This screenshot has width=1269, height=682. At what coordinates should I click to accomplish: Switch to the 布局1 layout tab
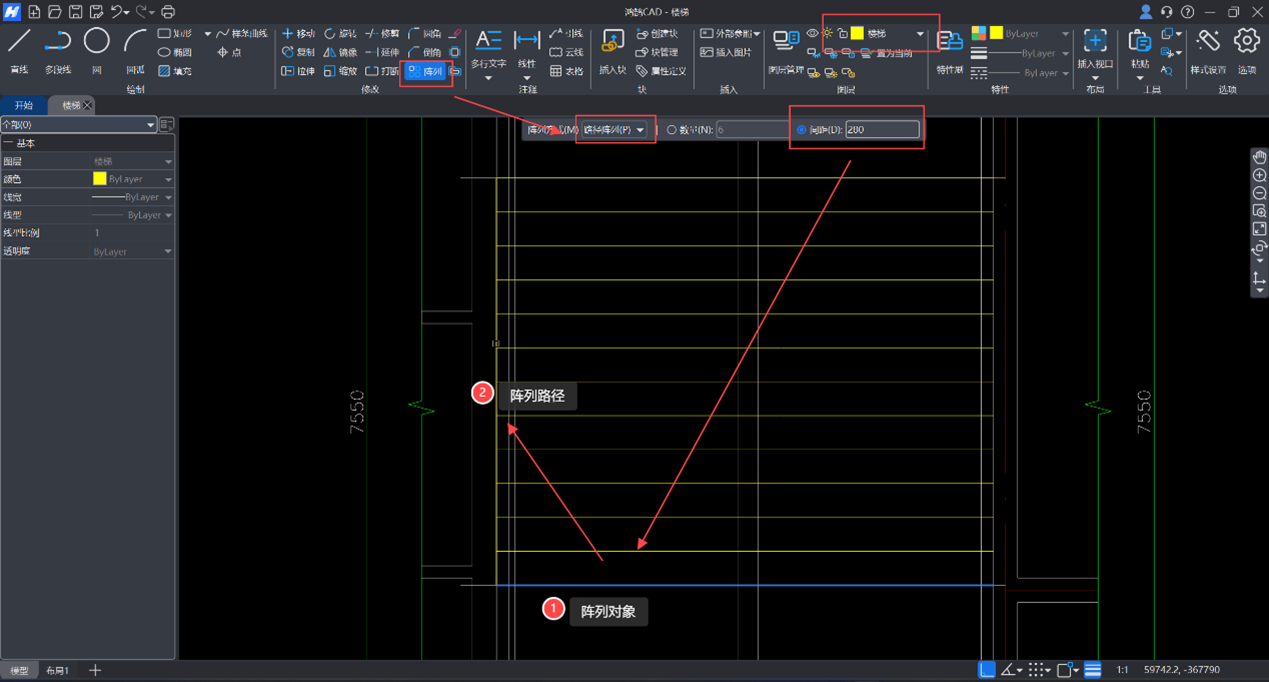tap(58, 670)
